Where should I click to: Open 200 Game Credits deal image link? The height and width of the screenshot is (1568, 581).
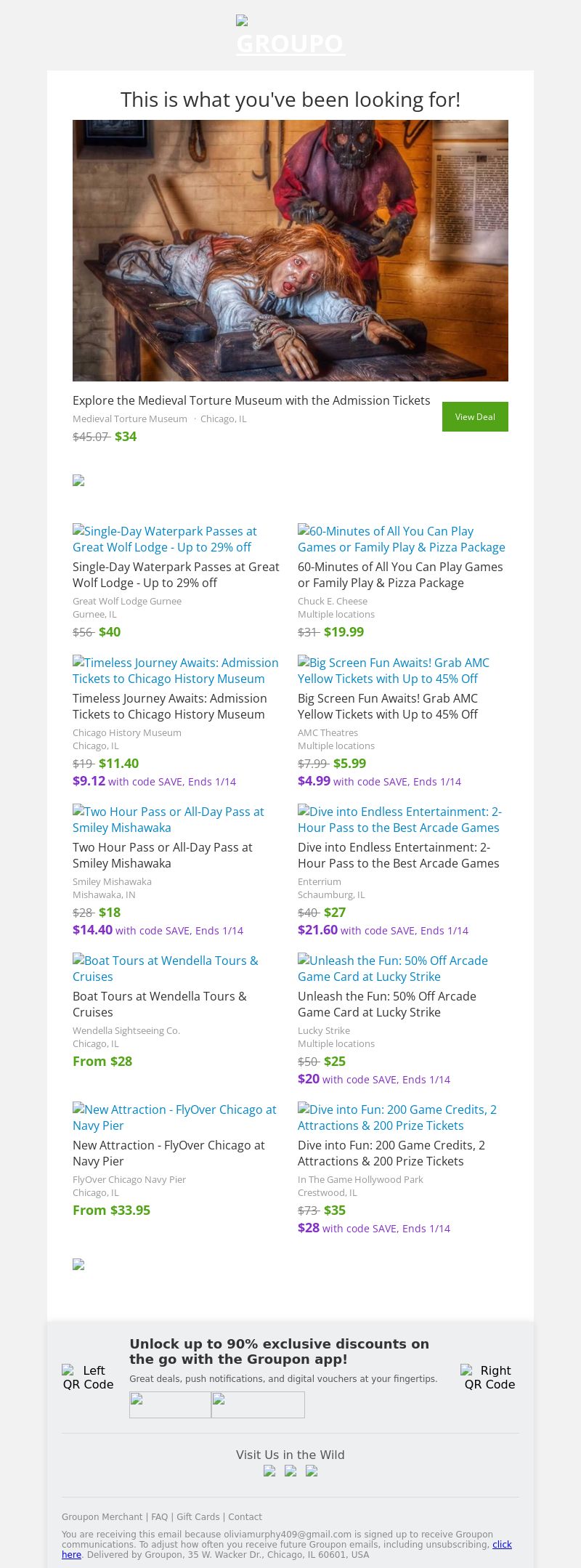click(x=397, y=1118)
